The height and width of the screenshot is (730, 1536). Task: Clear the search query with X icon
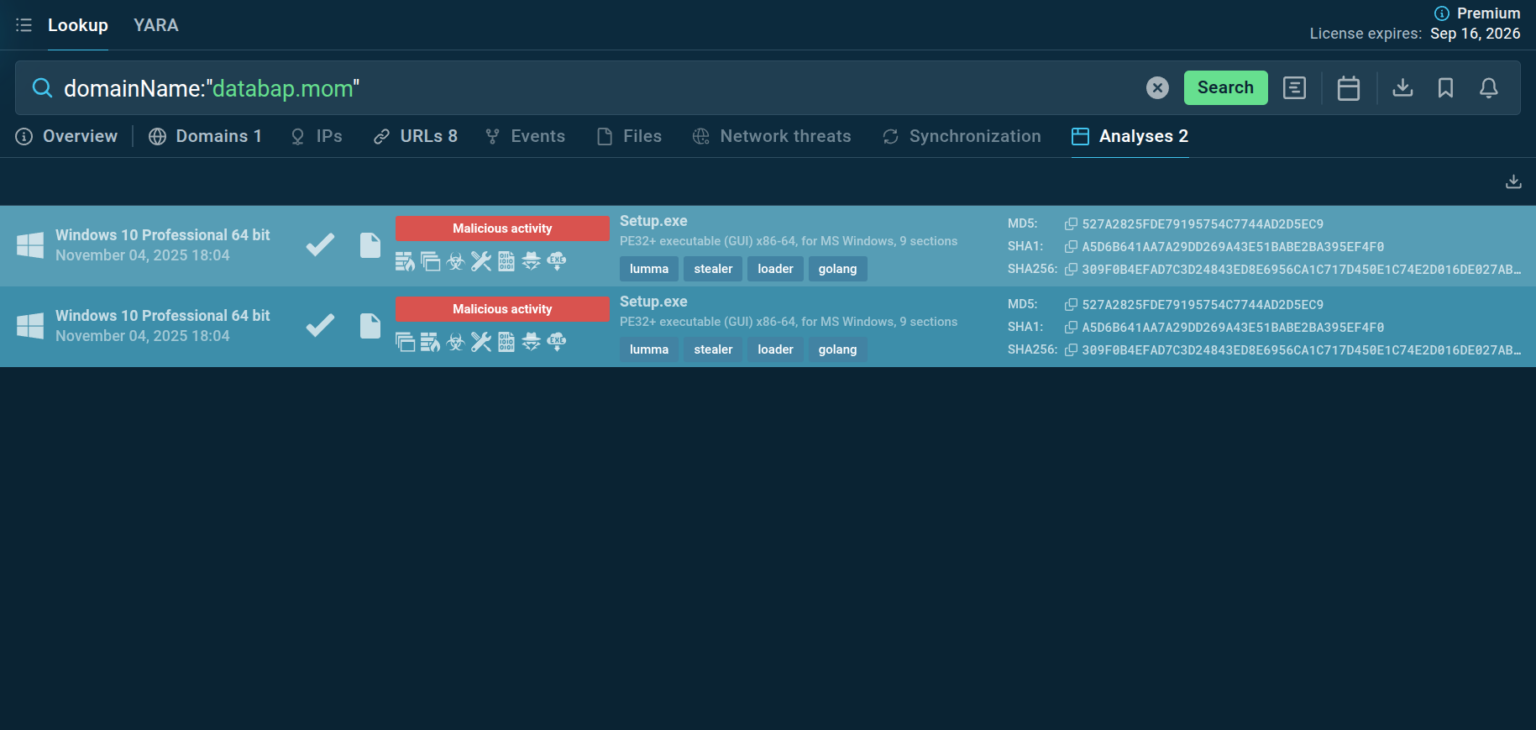1157,88
